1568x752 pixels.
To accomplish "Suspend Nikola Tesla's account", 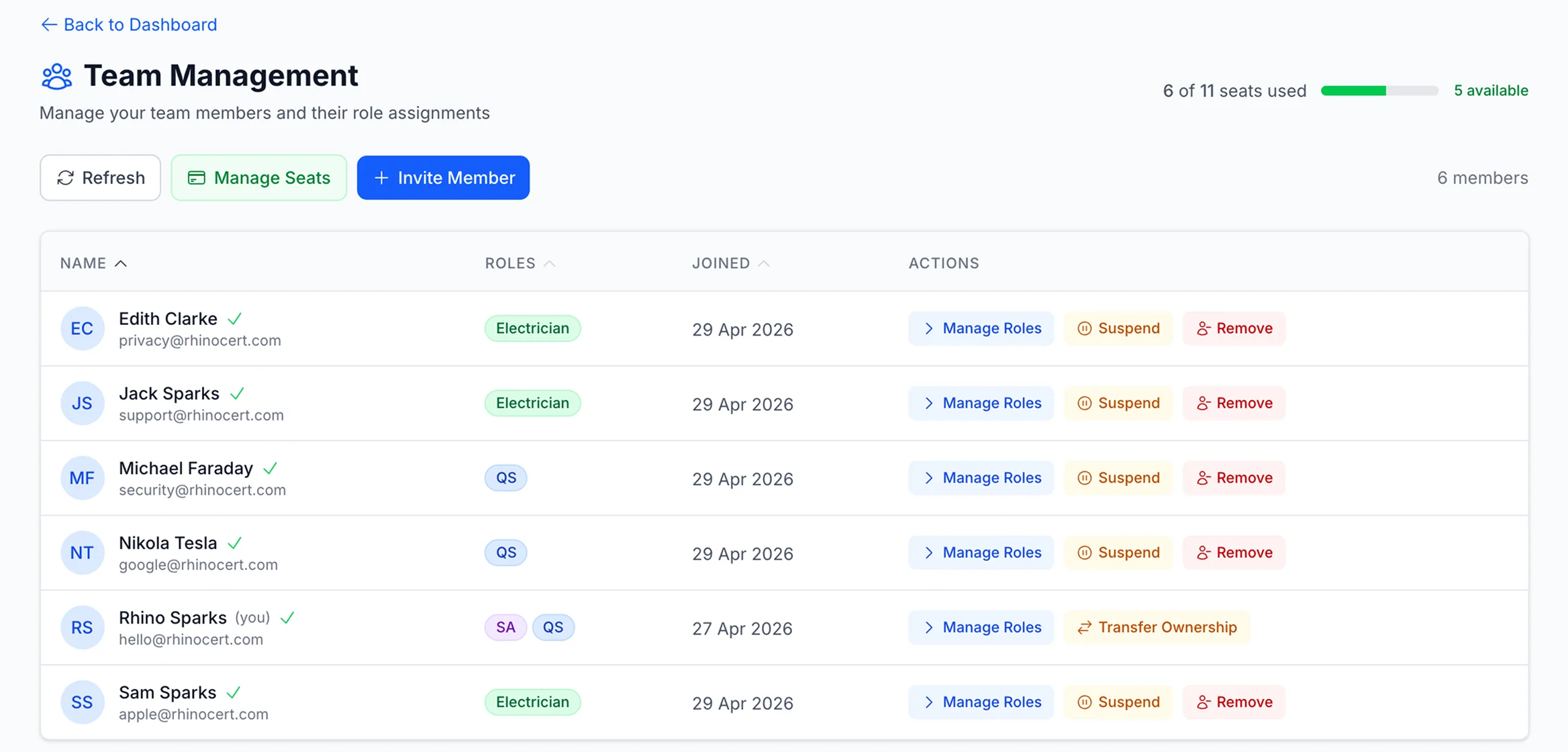I will [1118, 553].
